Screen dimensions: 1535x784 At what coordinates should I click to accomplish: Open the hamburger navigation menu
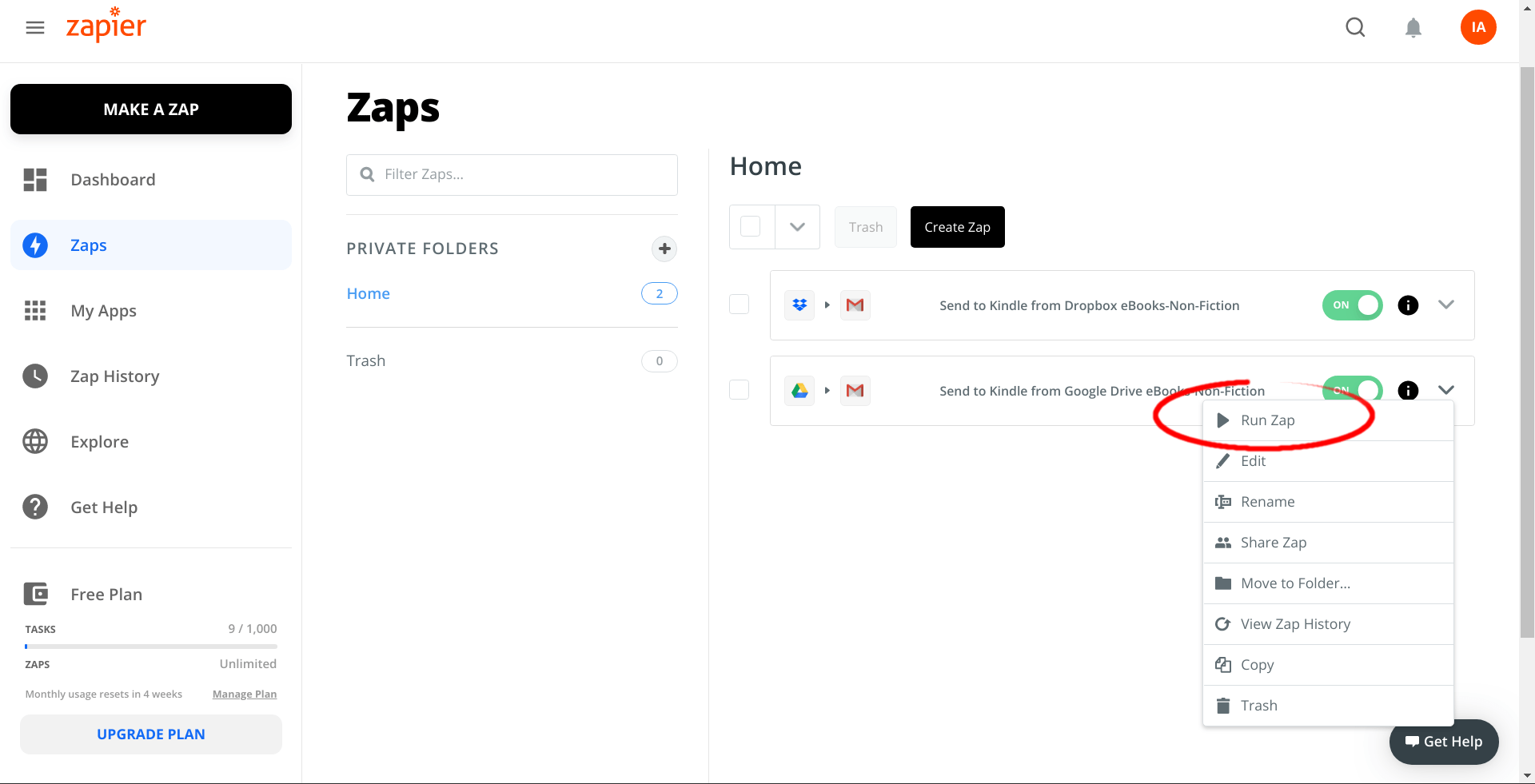tap(35, 26)
